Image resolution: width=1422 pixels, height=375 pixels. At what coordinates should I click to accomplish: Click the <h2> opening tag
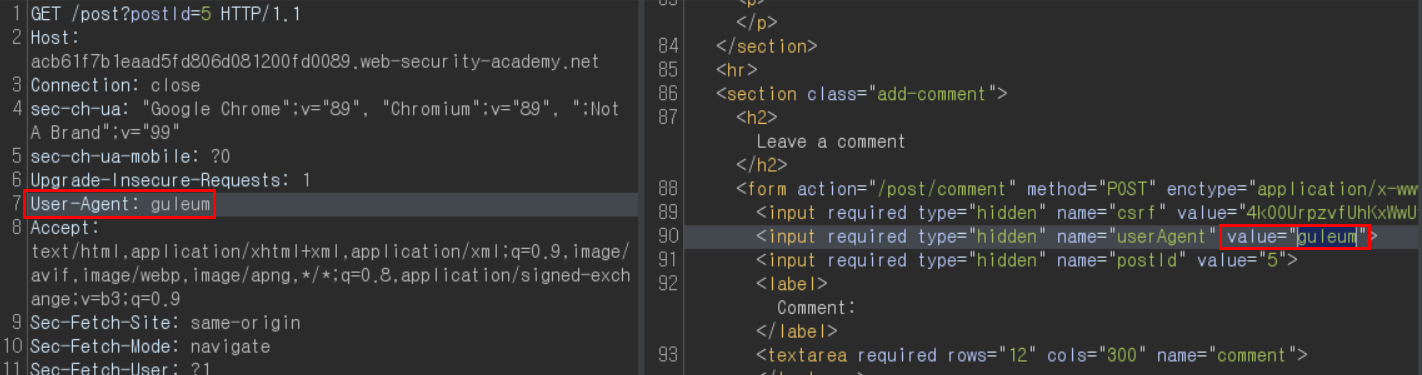point(757,118)
